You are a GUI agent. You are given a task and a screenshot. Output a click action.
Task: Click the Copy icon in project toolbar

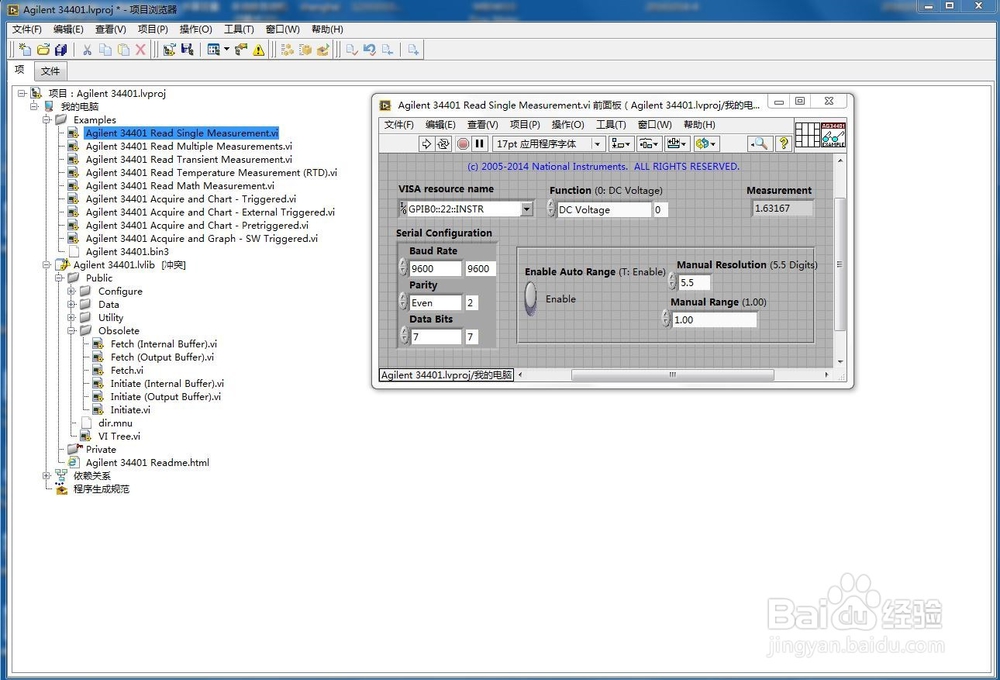tap(105, 49)
